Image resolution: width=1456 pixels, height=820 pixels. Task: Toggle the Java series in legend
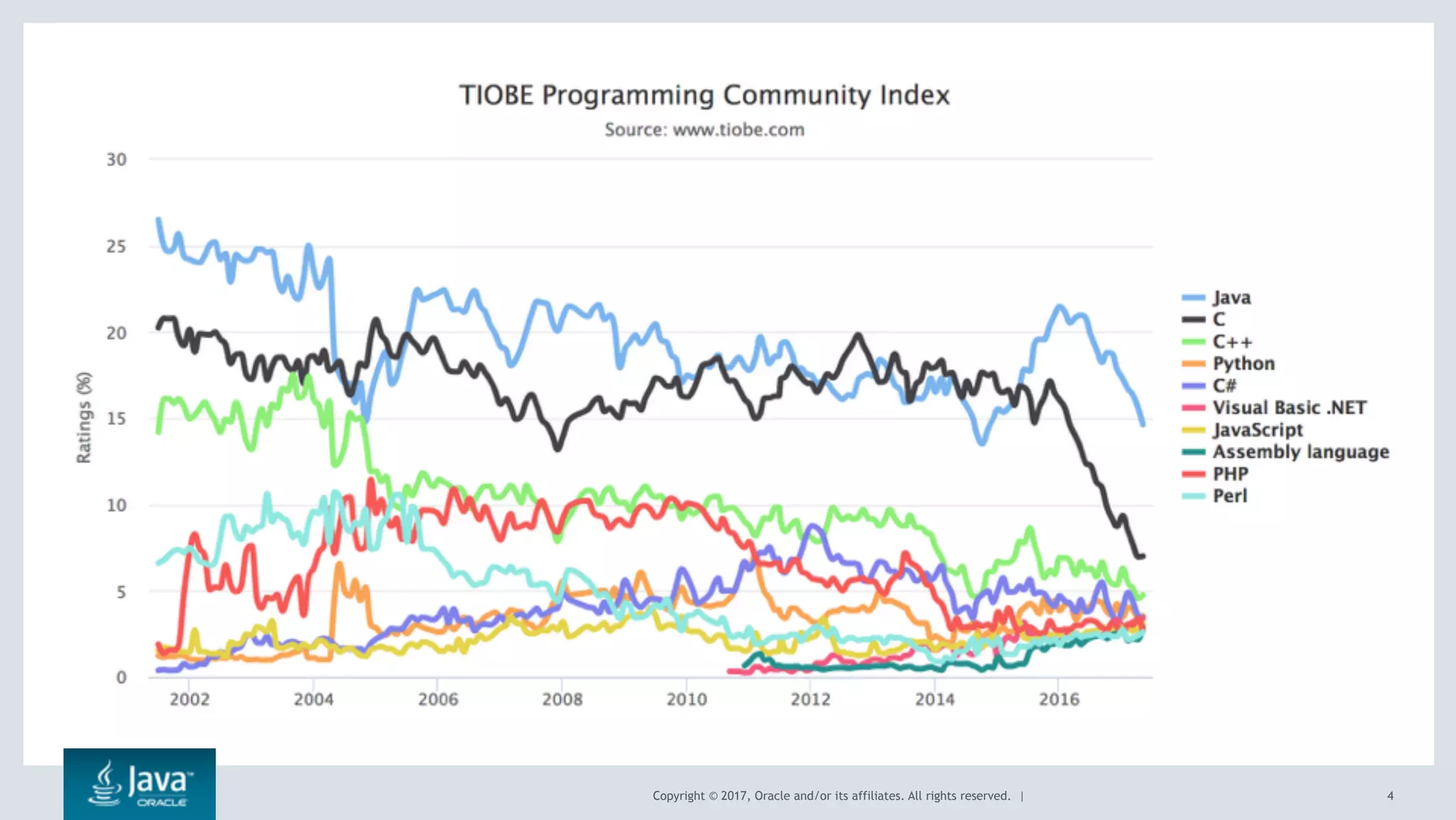click(x=1231, y=298)
